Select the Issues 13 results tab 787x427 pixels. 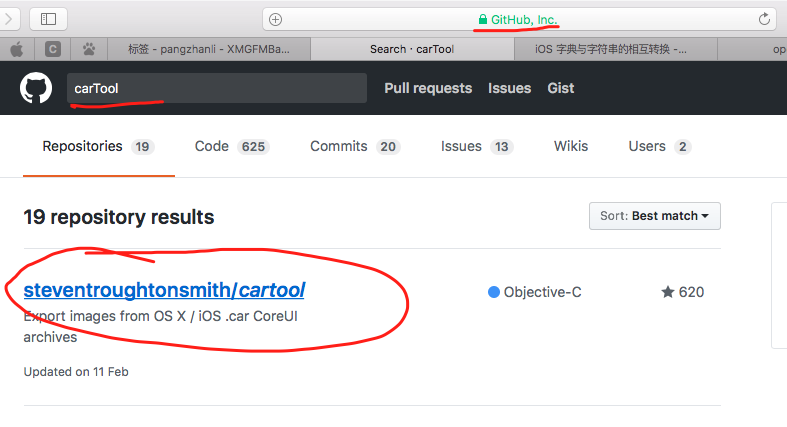click(x=477, y=147)
